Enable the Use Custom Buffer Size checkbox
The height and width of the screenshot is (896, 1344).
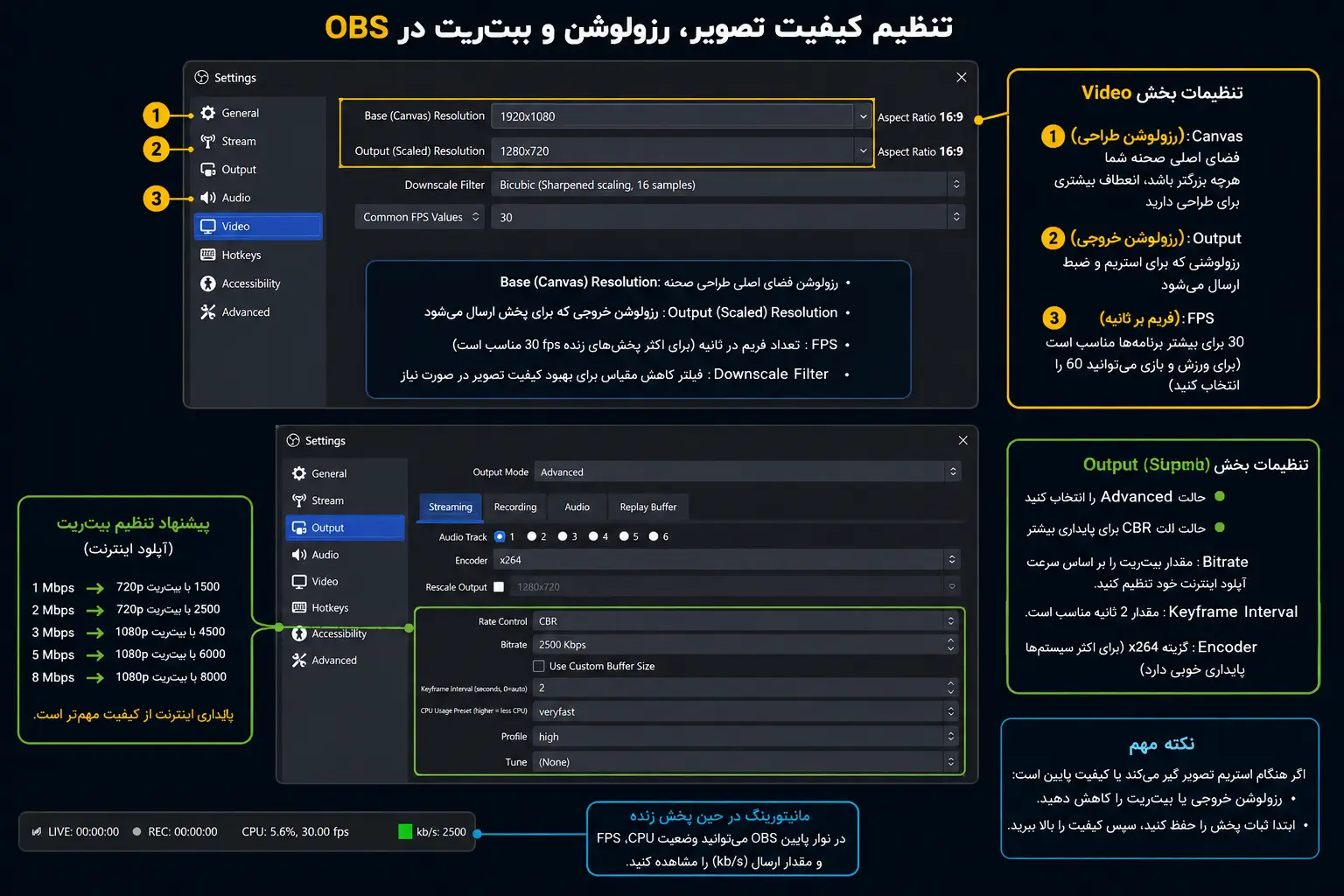(x=539, y=666)
